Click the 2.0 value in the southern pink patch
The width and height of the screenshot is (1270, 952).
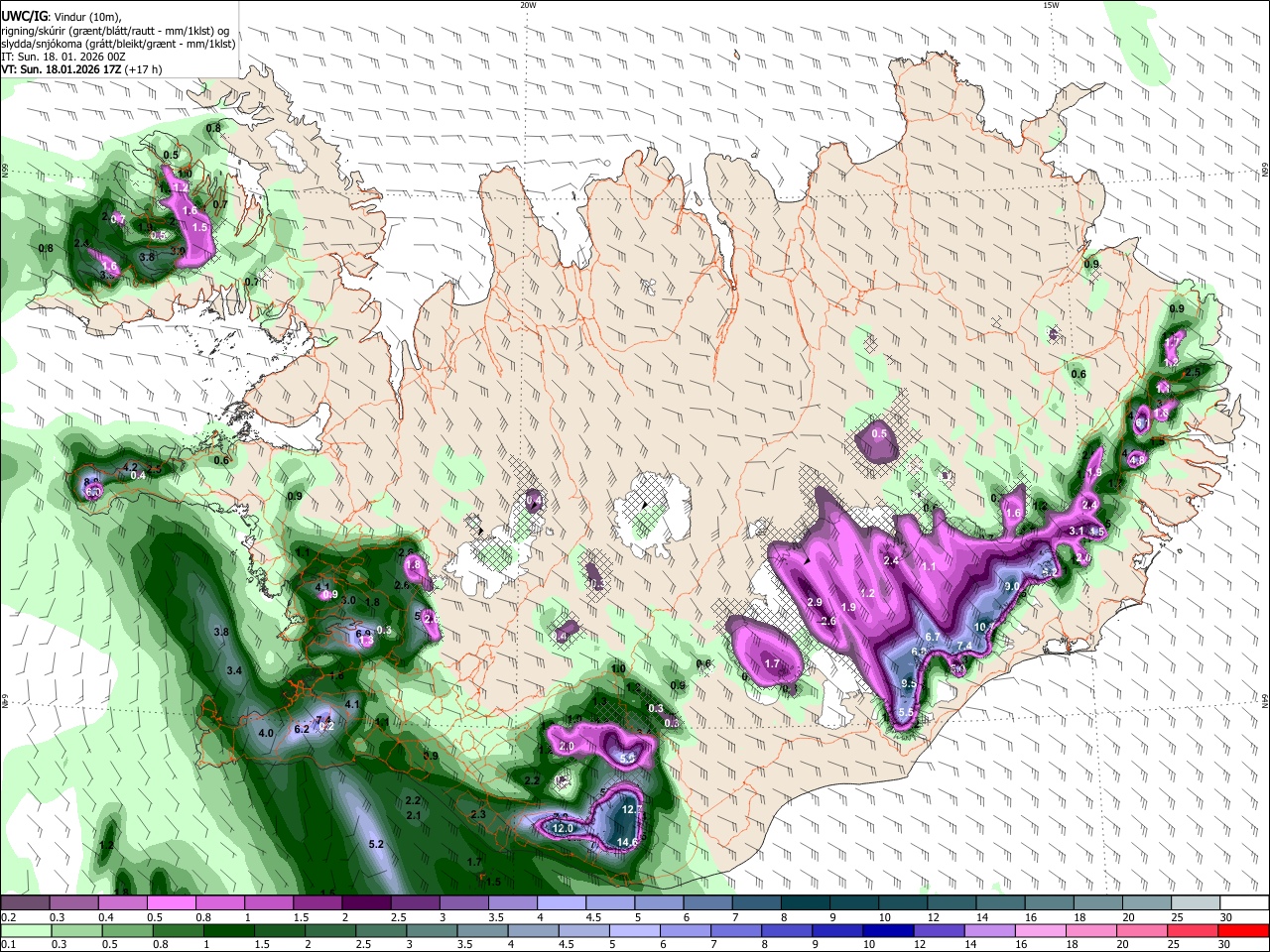coord(567,746)
